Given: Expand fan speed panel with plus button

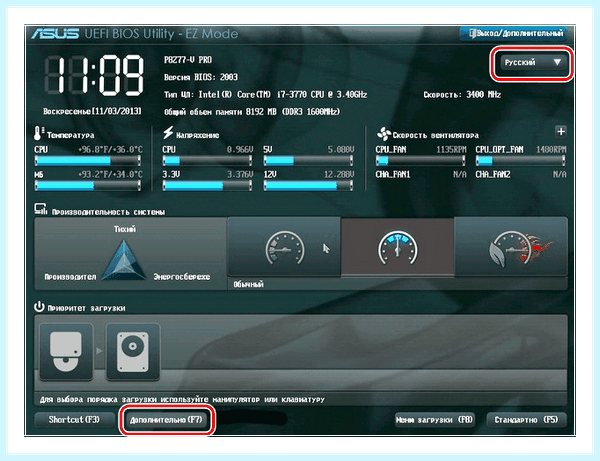Looking at the screenshot, I should (x=561, y=132).
